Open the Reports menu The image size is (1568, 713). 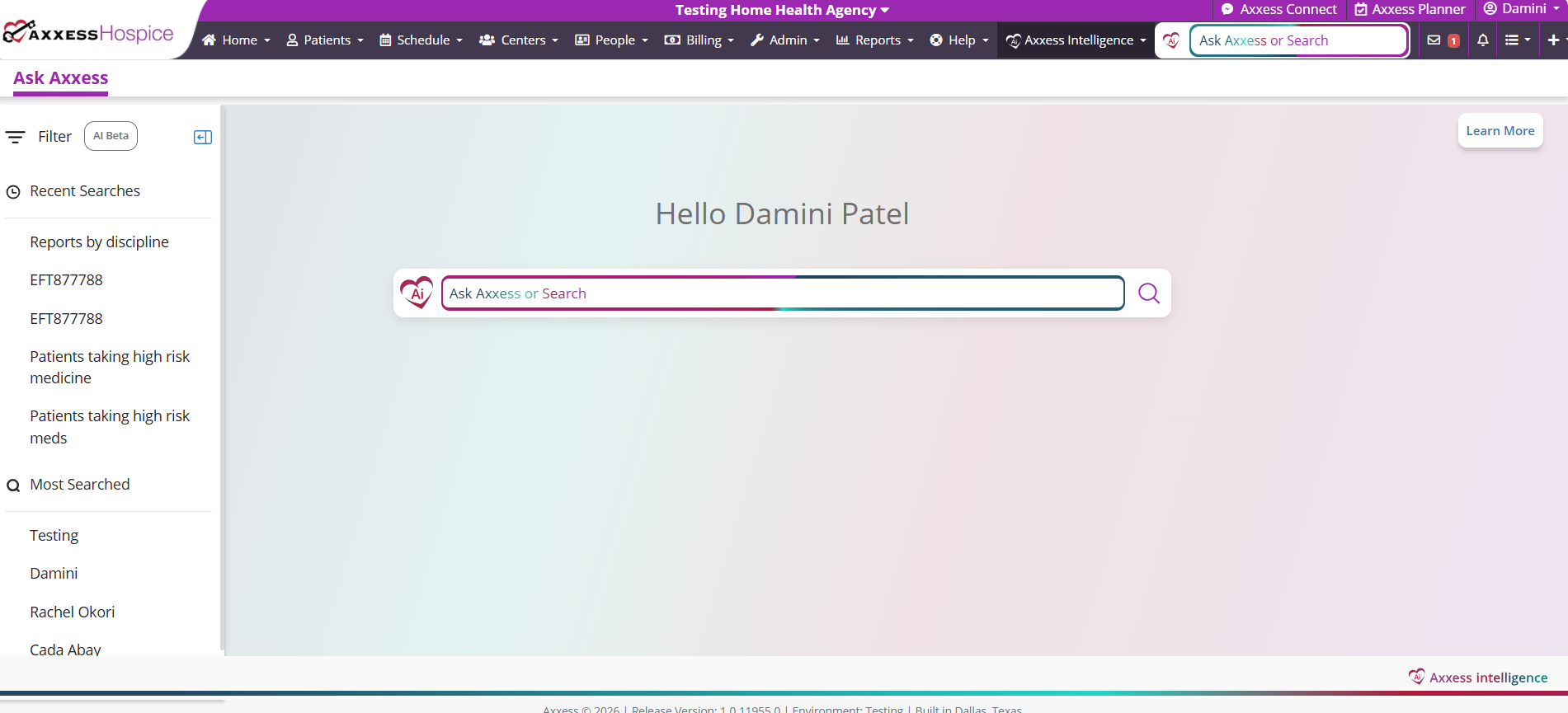coord(874,40)
